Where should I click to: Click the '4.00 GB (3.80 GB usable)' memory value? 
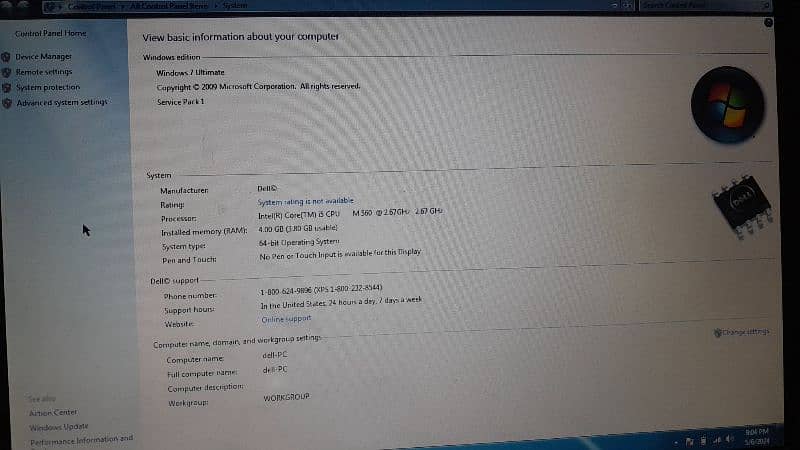[297, 229]
